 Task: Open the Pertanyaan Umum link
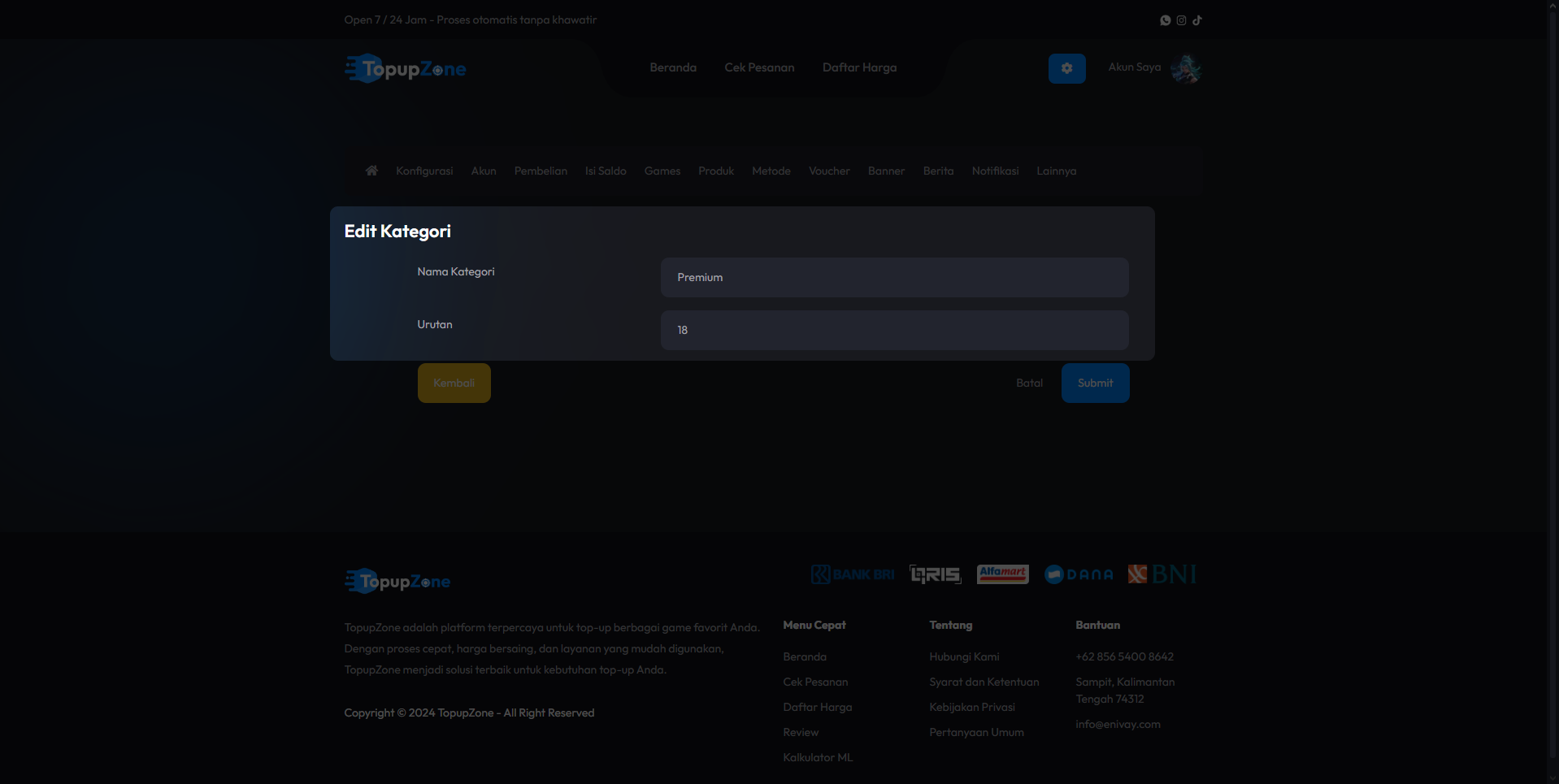[x=976, y=732]
